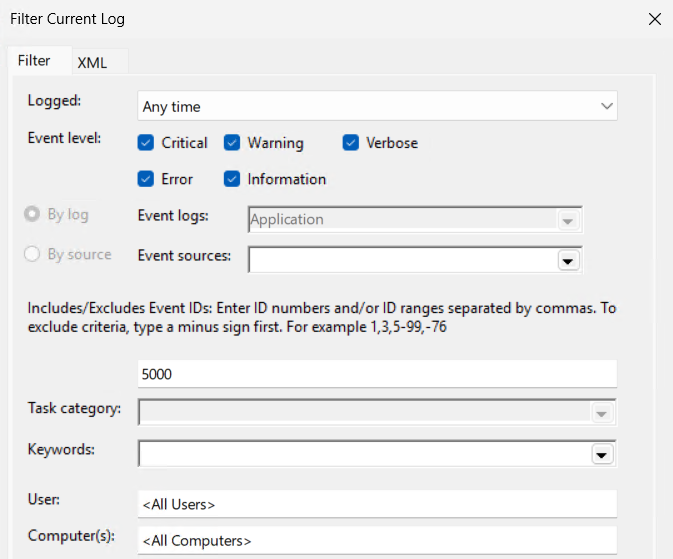
Task: Click the All Computers field
Action: point(377,540)
